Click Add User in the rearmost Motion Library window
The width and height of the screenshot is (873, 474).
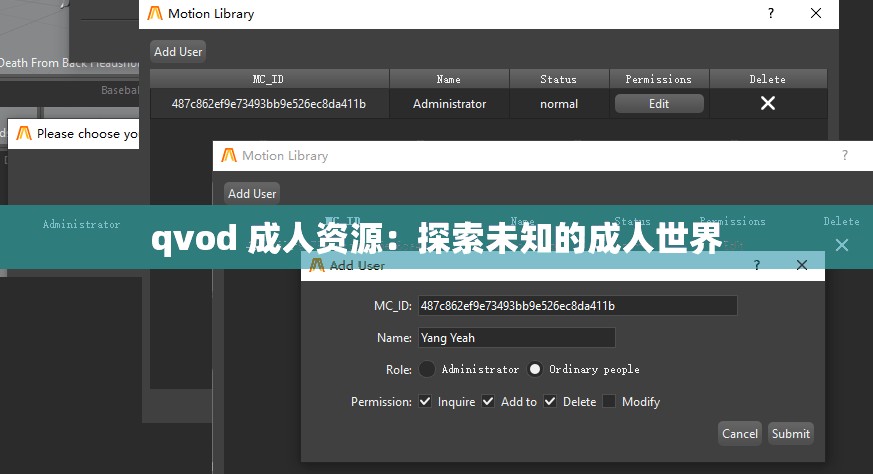[178, 51]
